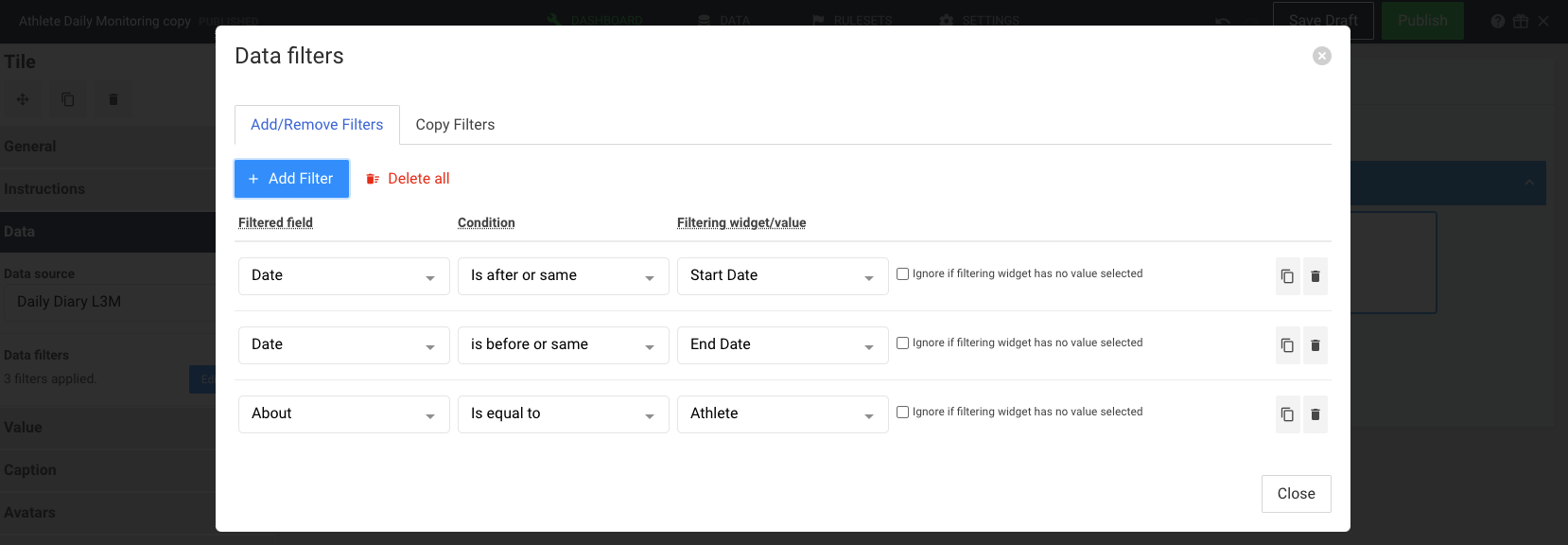Click the gift icon in top bar

(1521, 21)
